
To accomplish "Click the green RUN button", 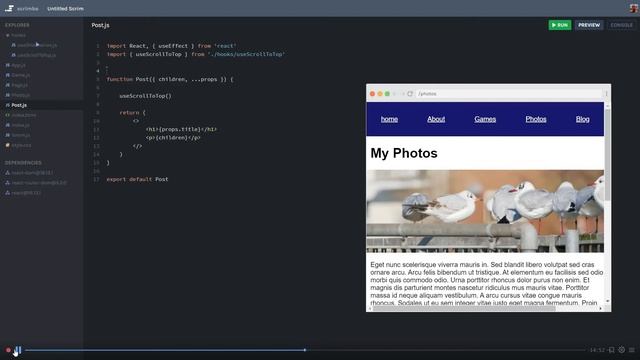I will click(560, 25).
